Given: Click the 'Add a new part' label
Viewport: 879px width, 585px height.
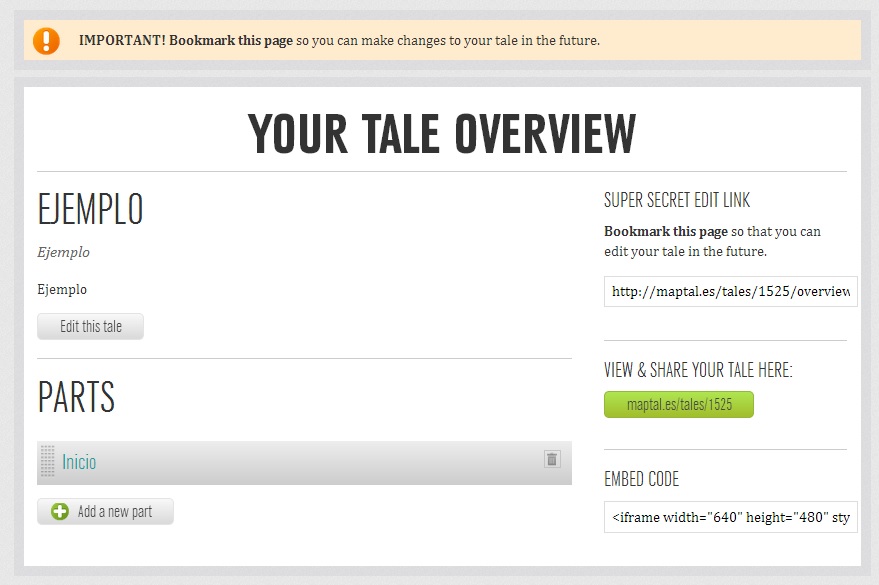Looking at the screenshot, I should coord(115,512).
